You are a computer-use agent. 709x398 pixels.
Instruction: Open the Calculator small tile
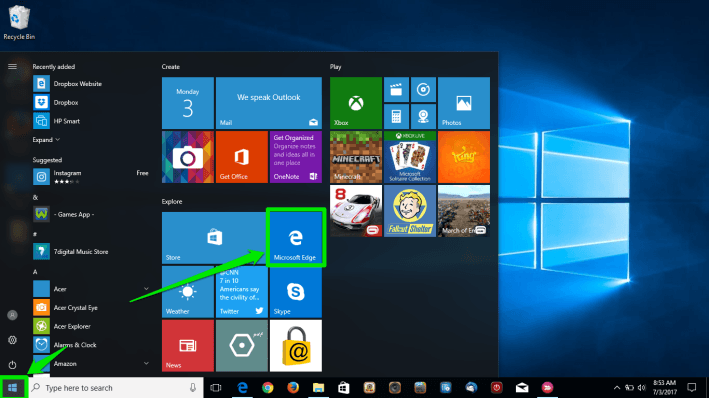tap(396, 117)
